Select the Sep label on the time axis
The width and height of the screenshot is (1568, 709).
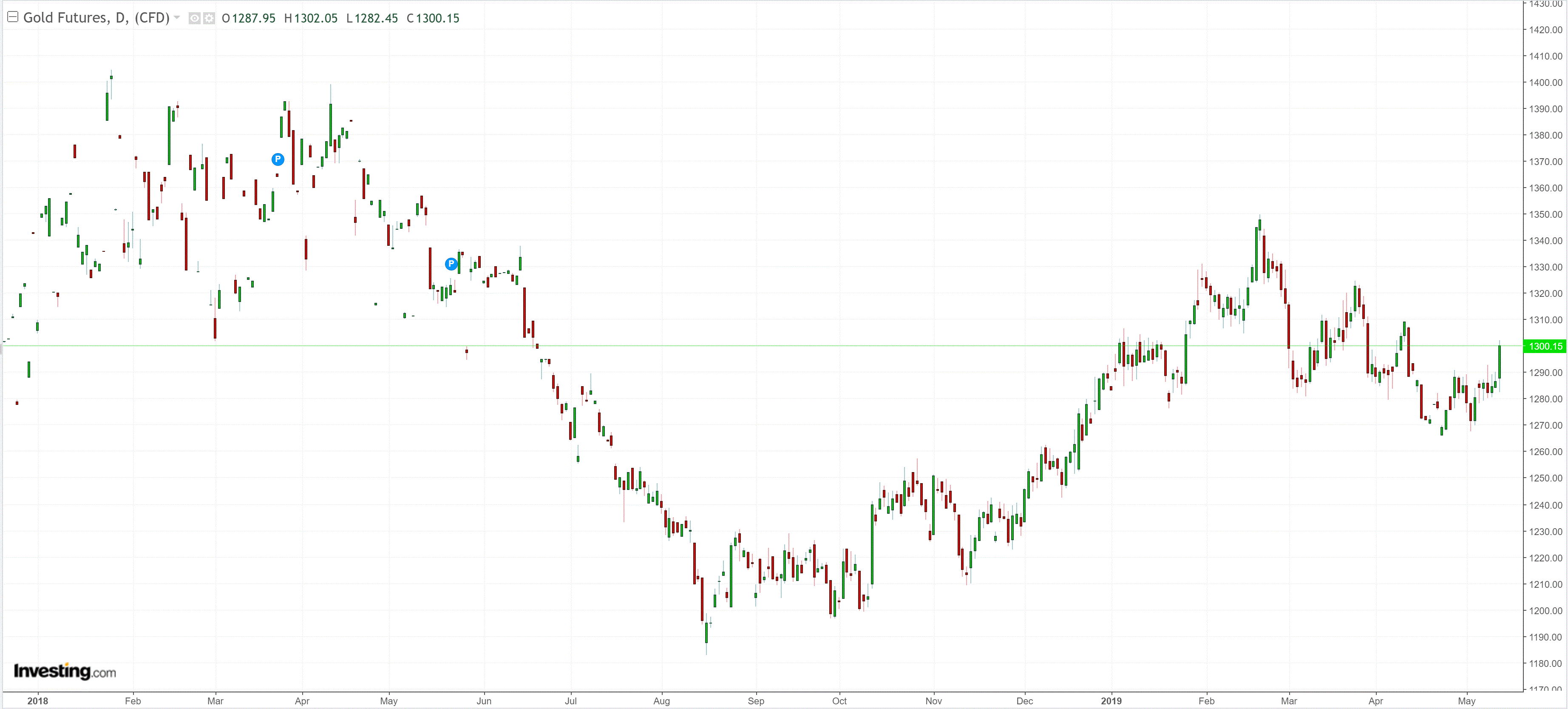coord(755,700)
